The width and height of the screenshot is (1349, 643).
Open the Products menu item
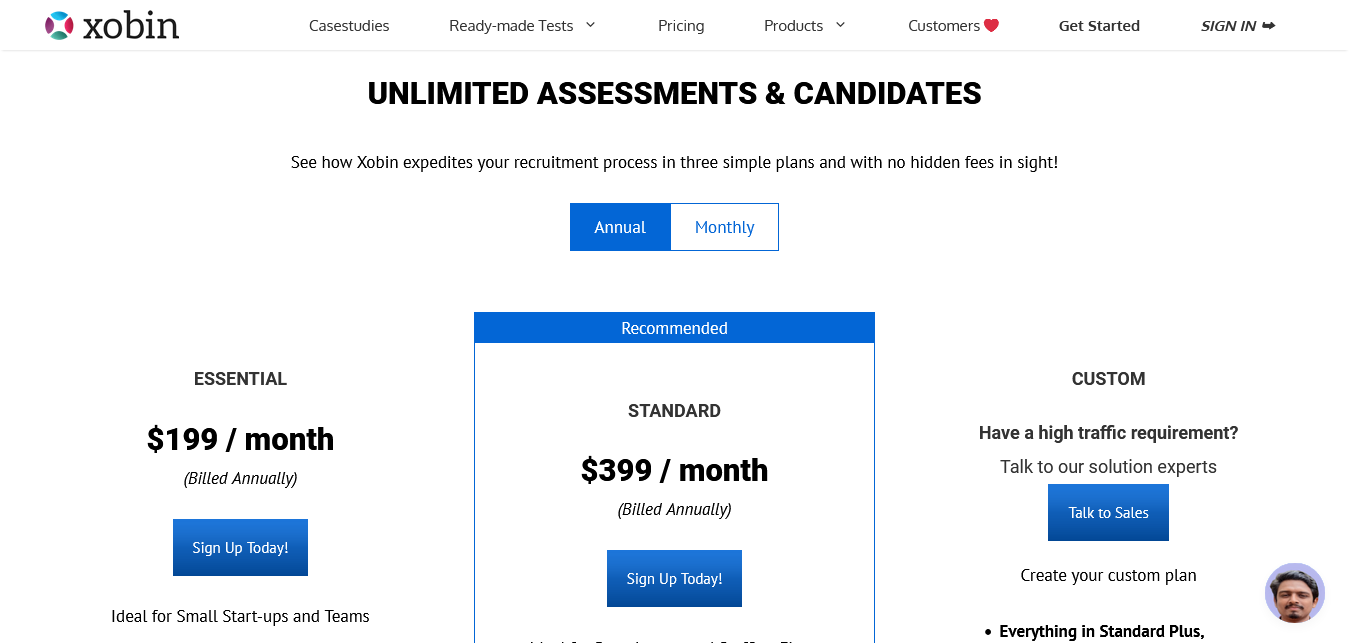point(793,26)
